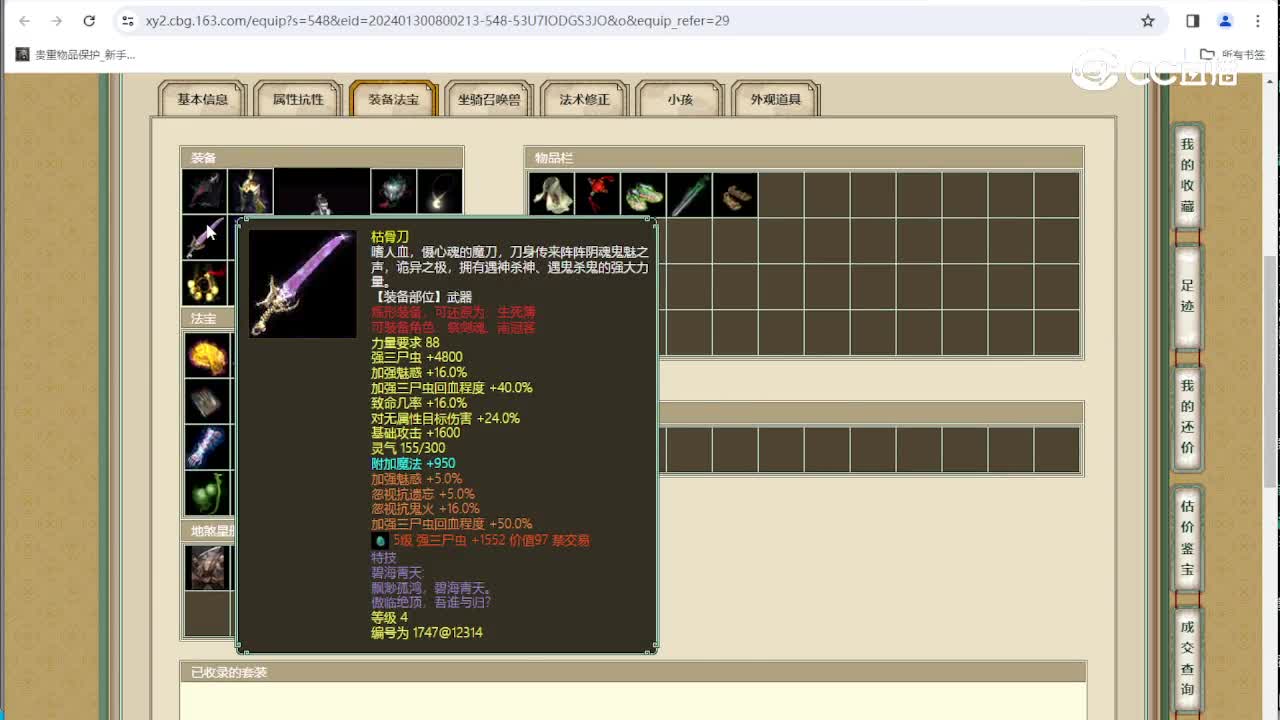Open 足迹 in right sidebar

click(x=1187, y=296)
